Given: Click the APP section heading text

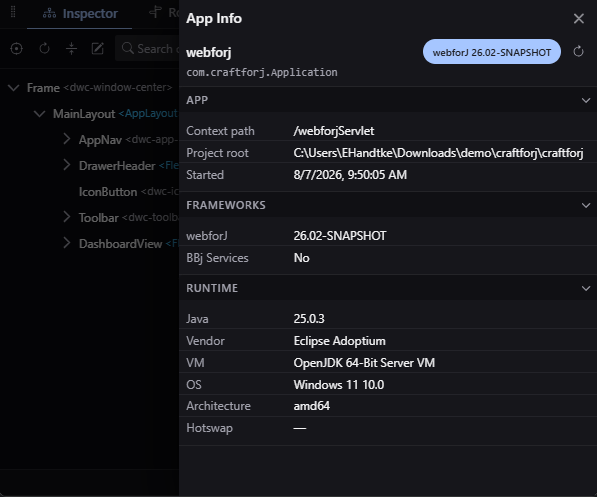Looking at the screenshot, I should pyautogui.click(x=197, y=100).
